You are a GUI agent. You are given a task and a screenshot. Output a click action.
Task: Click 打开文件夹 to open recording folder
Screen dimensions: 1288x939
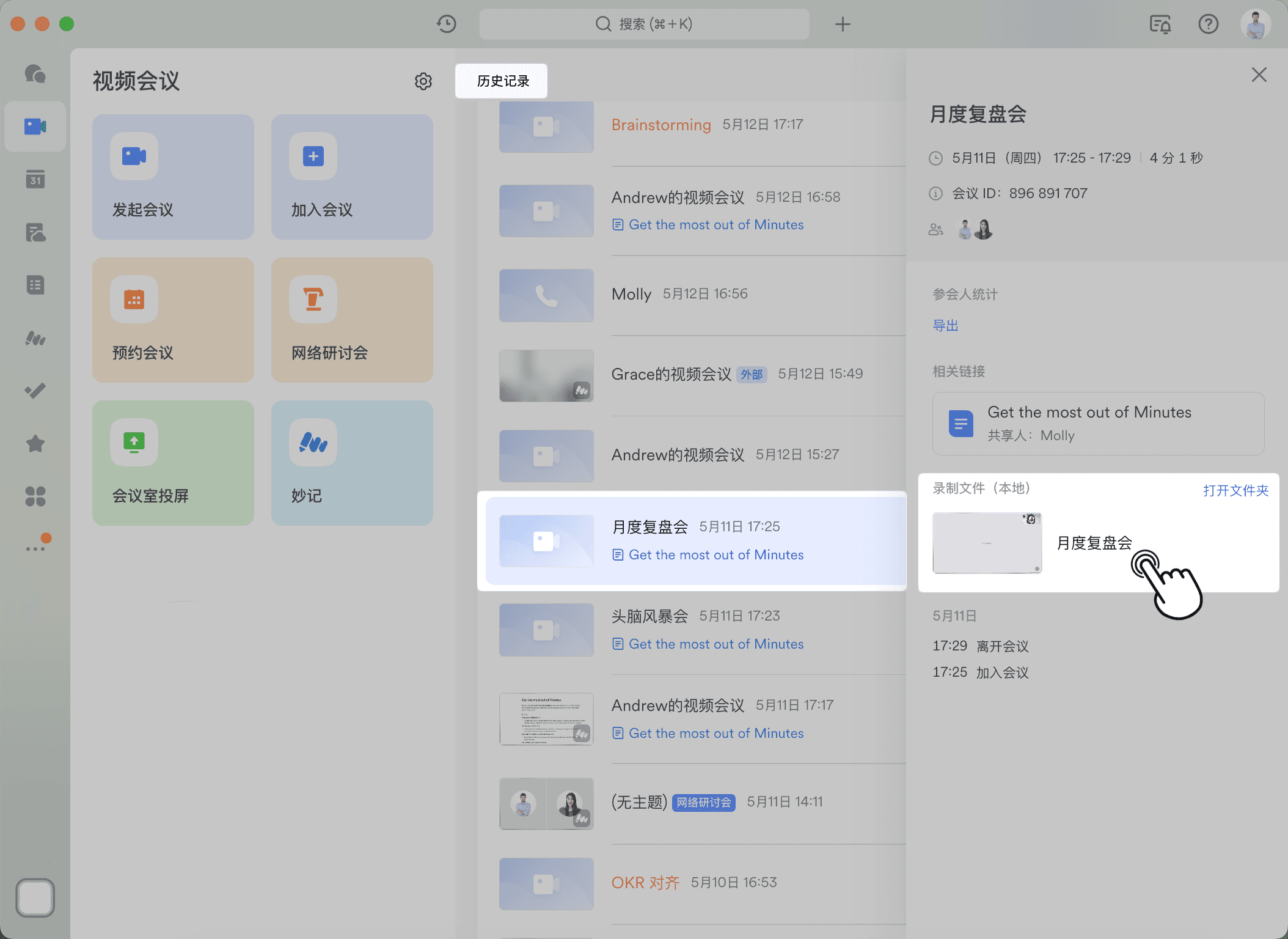1235,490
